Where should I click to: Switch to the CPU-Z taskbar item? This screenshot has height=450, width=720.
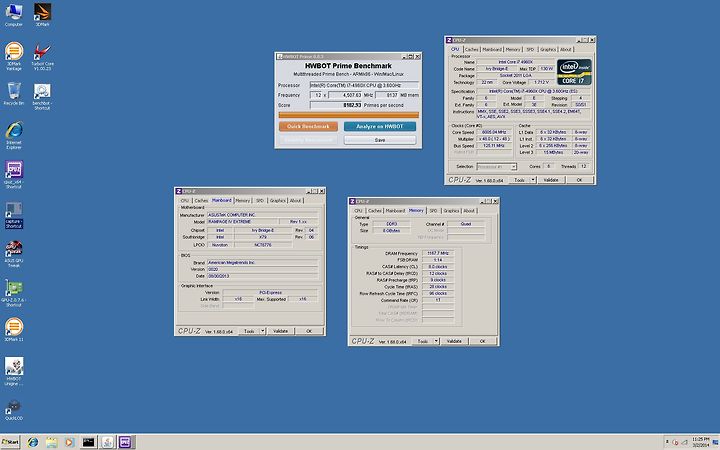(125, 442)
